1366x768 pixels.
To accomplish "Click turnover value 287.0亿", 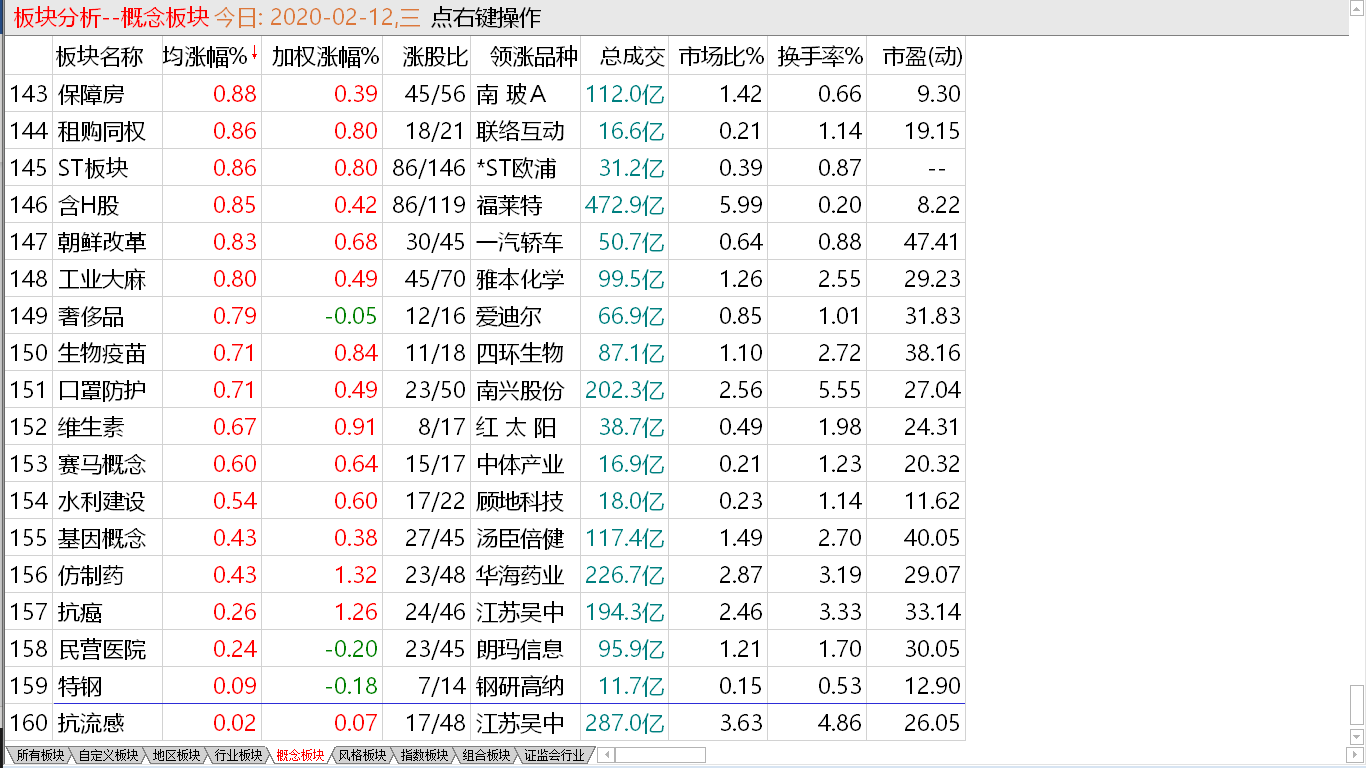I will [625, 723].
